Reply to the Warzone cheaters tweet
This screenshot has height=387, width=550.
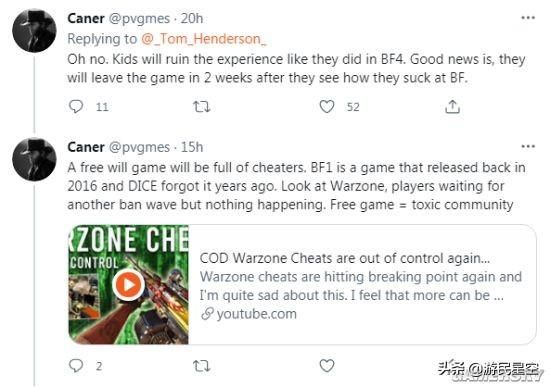click(76, 366)
